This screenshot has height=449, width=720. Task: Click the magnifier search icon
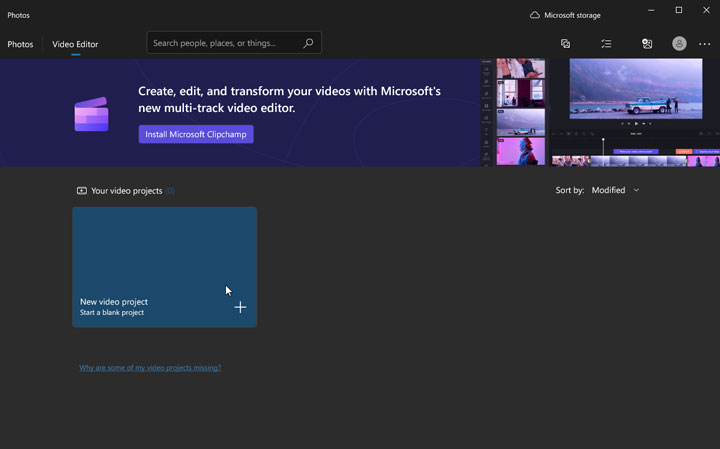308,43
